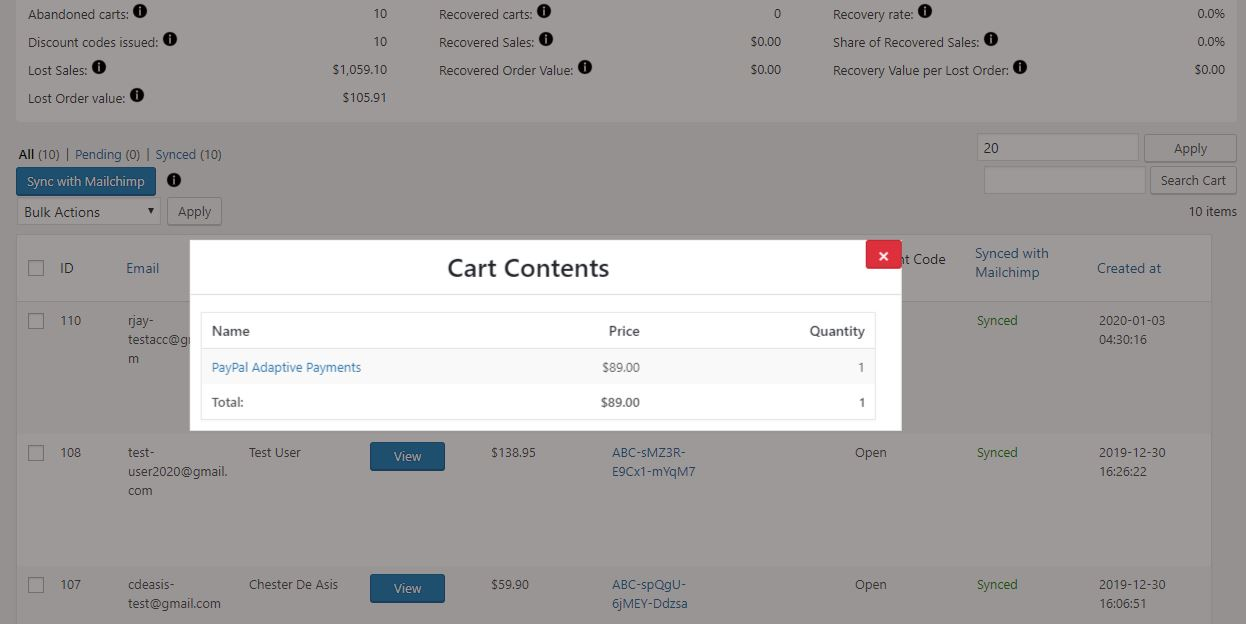This screenshot has height=624, width=1246.
Task: Click the $89.00 price in PayPal row
Action: (621, 367)
